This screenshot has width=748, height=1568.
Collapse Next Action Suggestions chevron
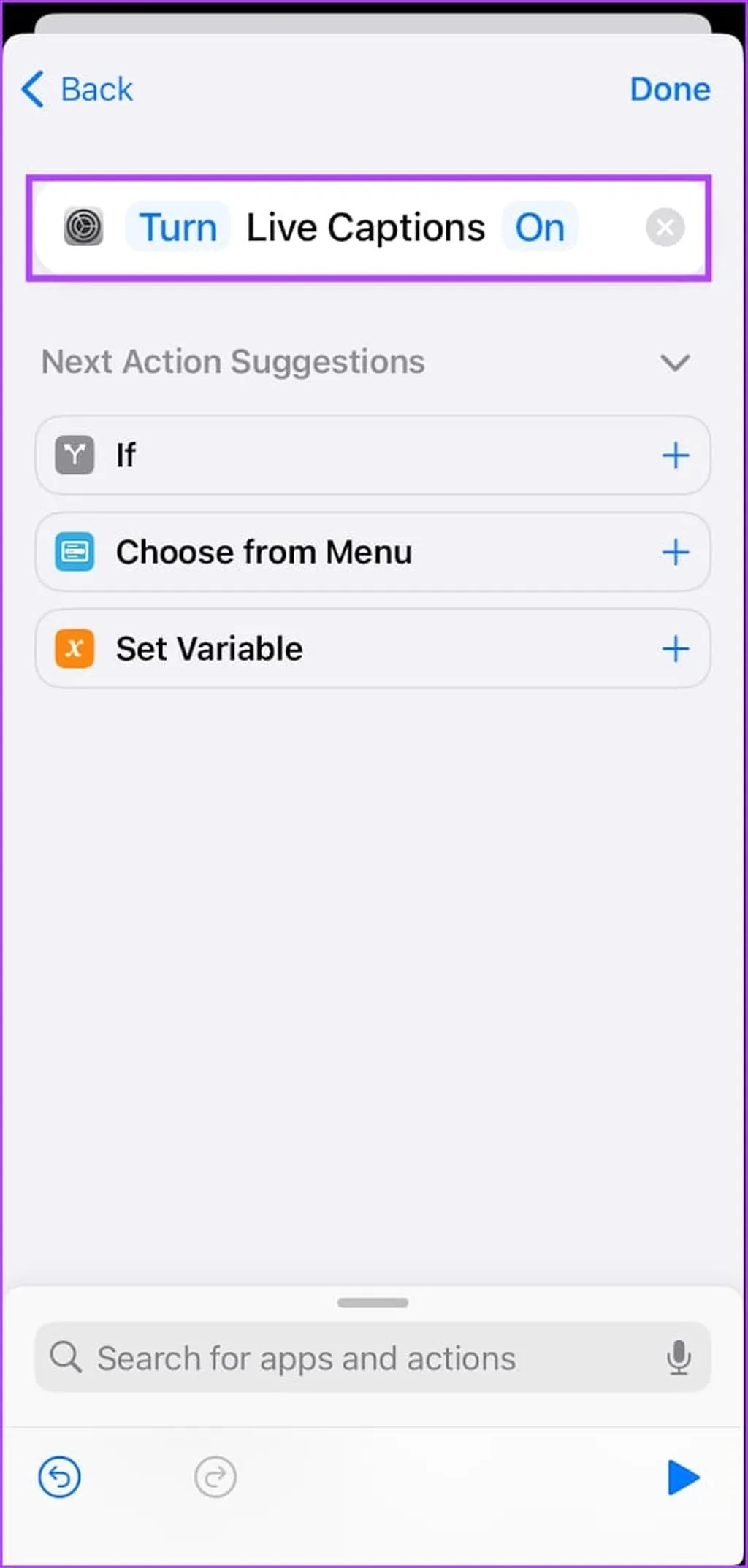pos(675,362)
